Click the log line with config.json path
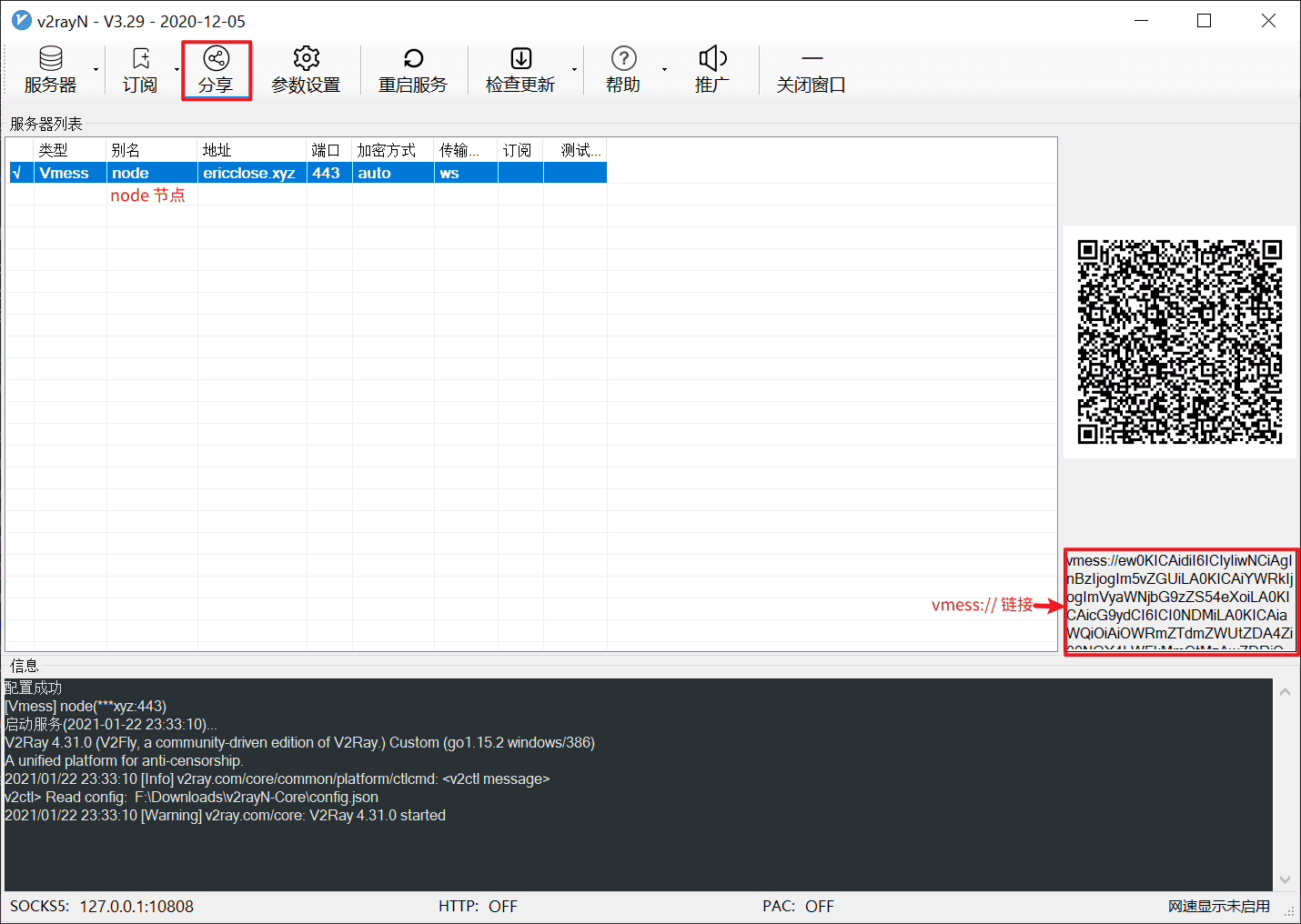The height and width of the screenshot is (924, 1301). click(192, 797)
